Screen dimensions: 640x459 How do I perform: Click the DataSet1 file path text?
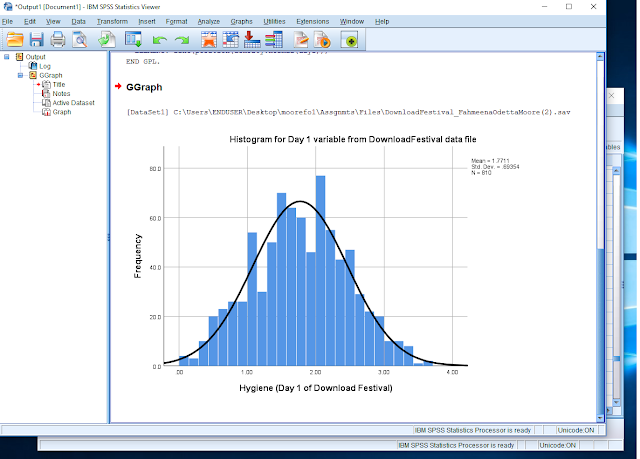[349, 112]
